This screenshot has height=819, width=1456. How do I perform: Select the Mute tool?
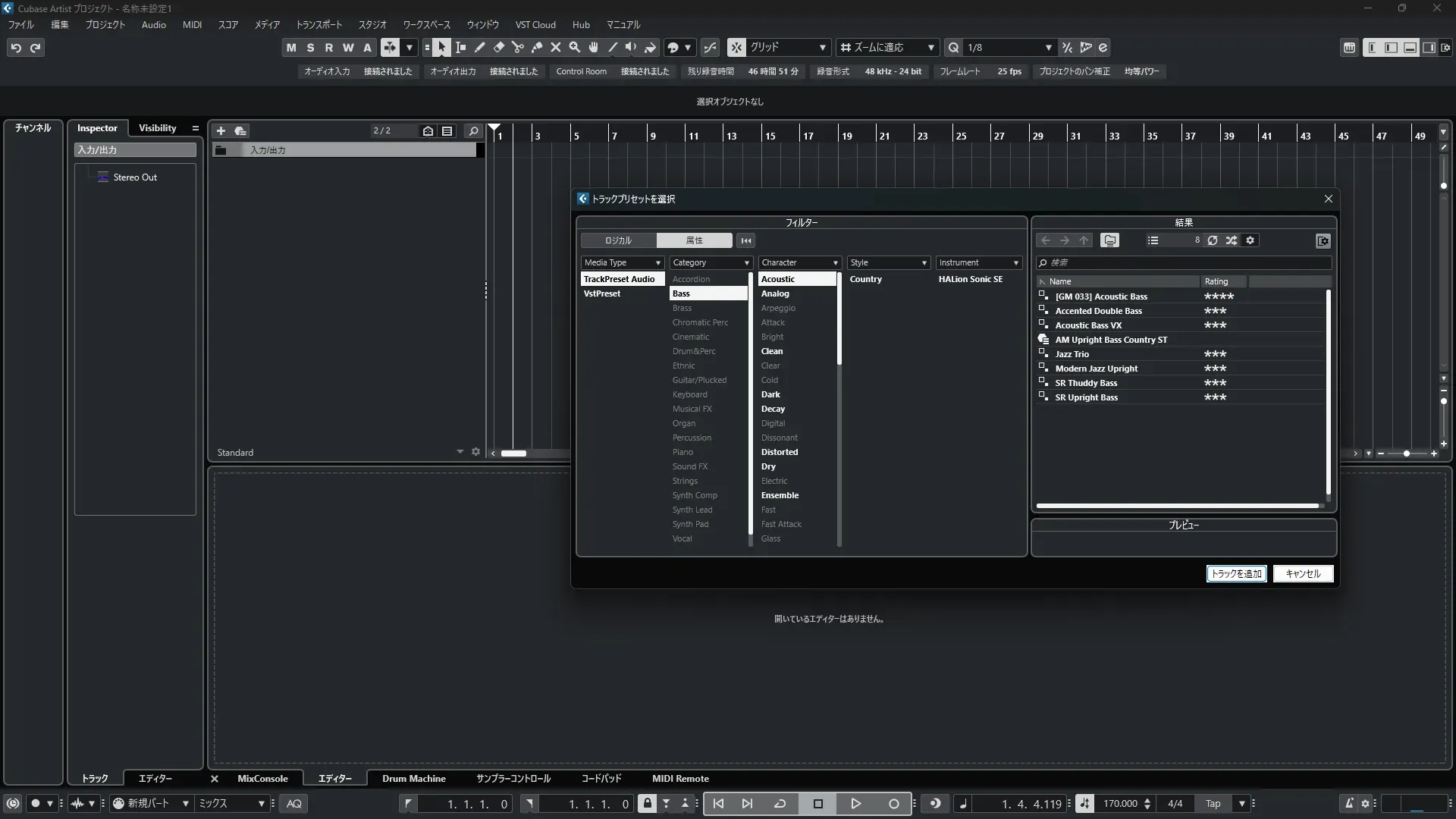click(x=556, y=48)
